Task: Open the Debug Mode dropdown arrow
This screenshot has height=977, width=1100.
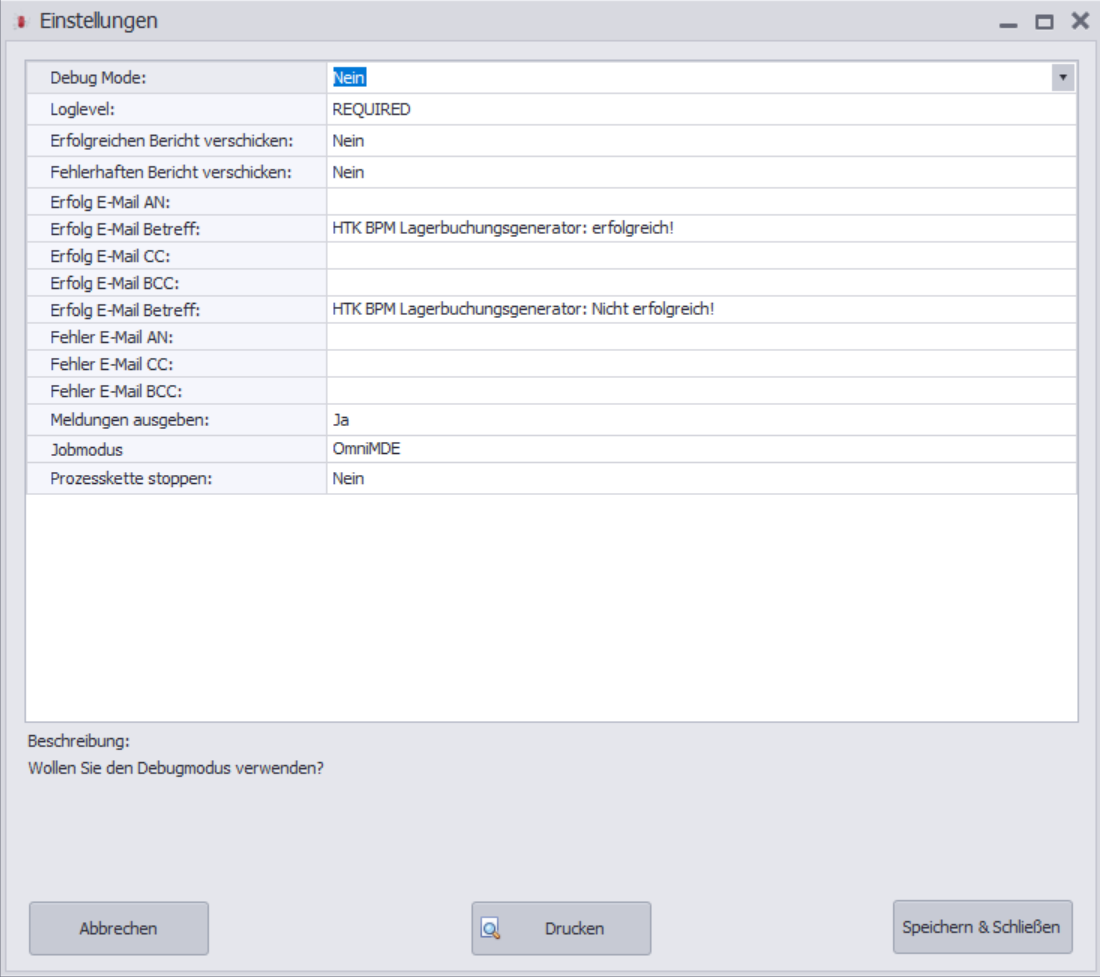Action: coord(1063,77)
